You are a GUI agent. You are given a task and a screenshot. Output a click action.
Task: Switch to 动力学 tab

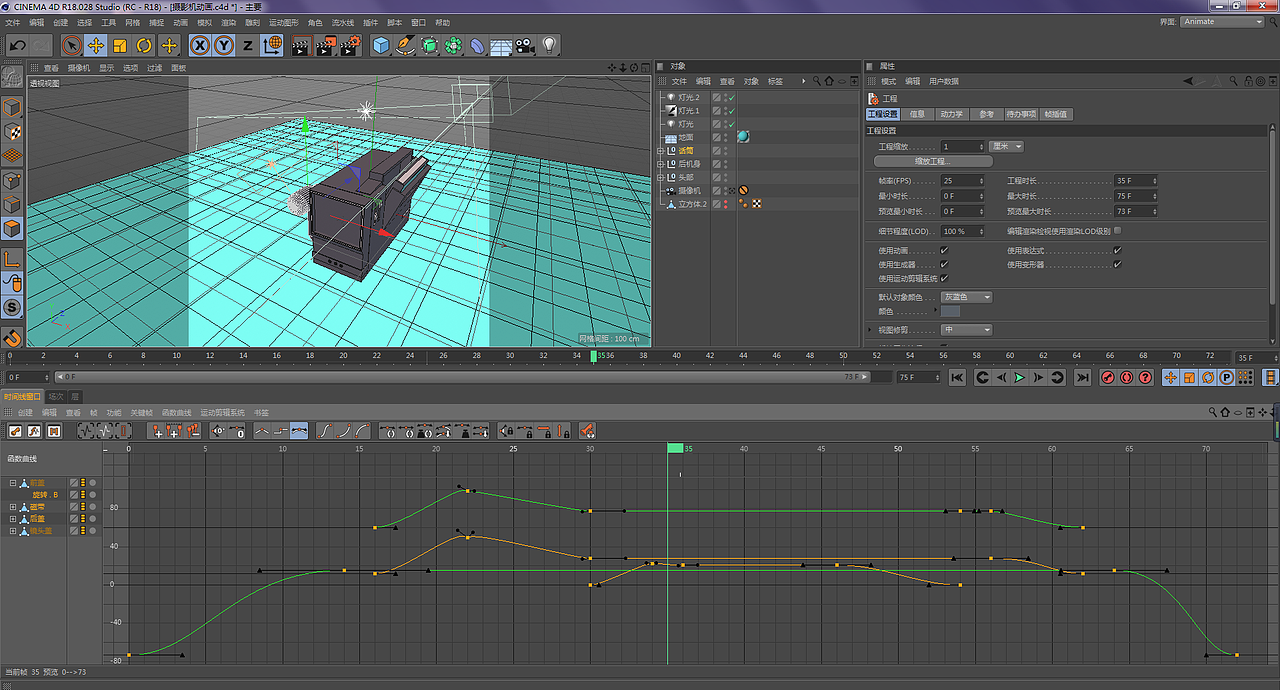(950, 114)
